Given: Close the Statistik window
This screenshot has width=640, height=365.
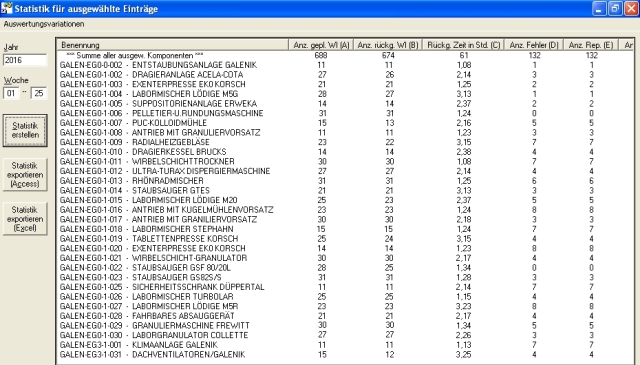Looking at the screenshot, I should point(631,9).
